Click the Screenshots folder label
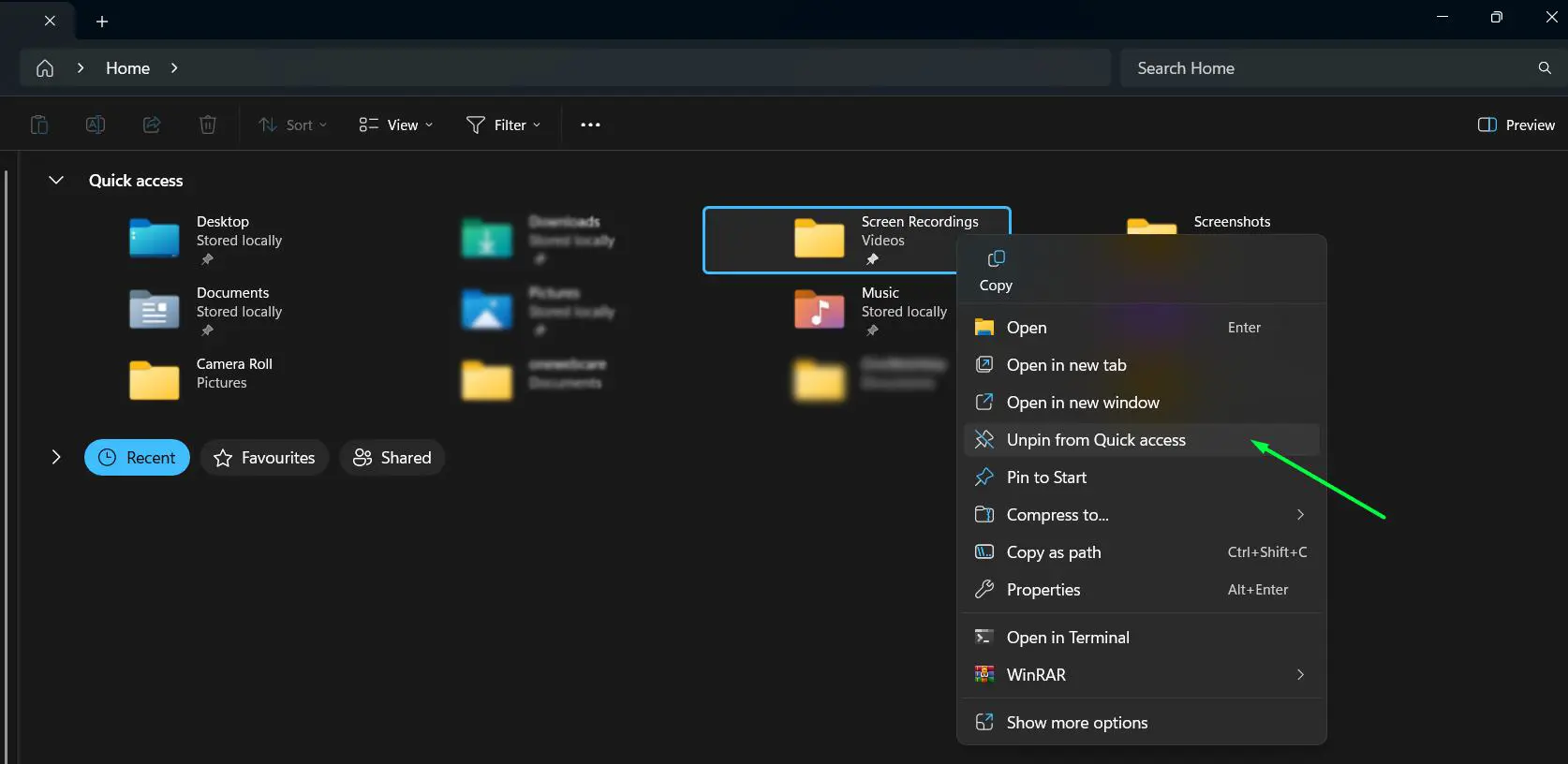 click(x=1232, y=222)
